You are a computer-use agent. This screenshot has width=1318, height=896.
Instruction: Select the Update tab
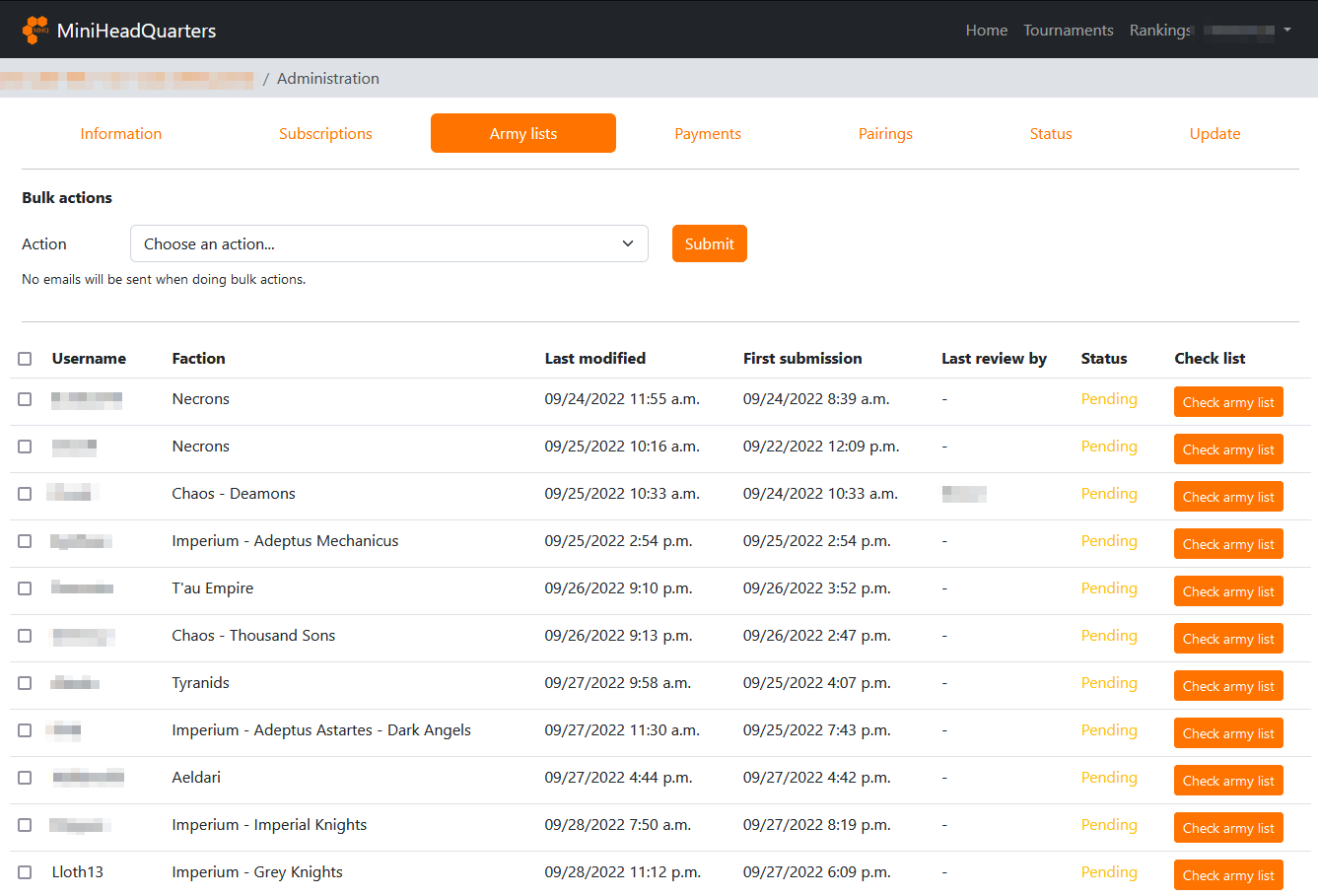1214,134
